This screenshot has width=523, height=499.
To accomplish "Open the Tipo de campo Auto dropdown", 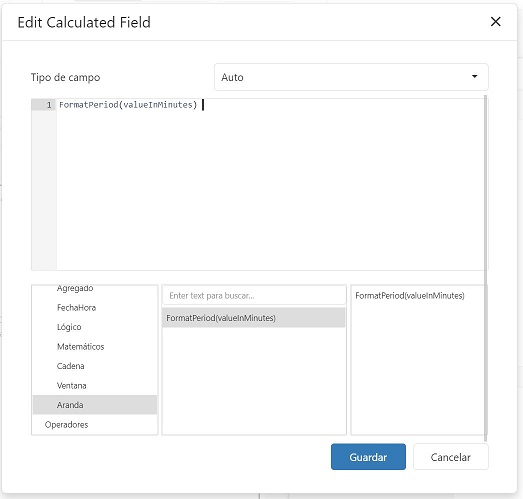I will [x=351, y=77].
